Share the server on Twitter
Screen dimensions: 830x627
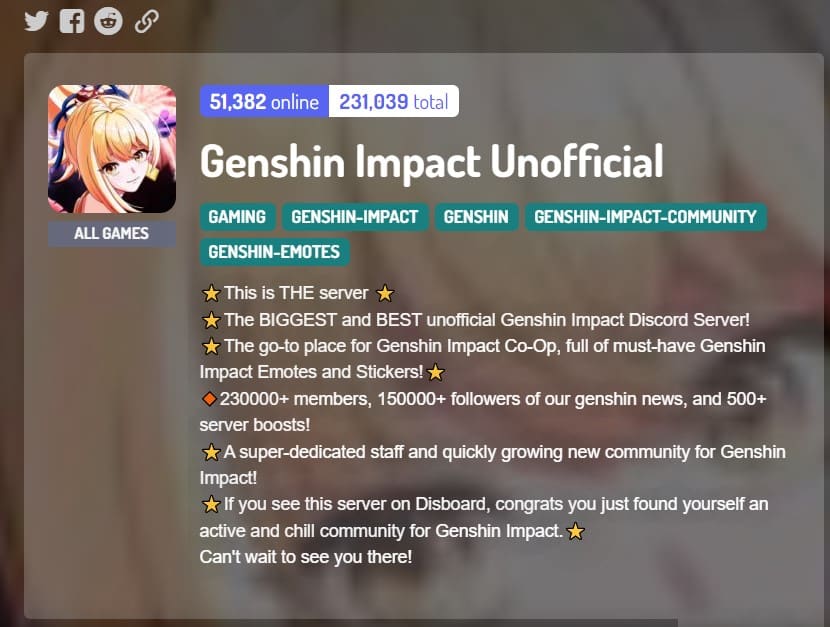coord(36,22)
